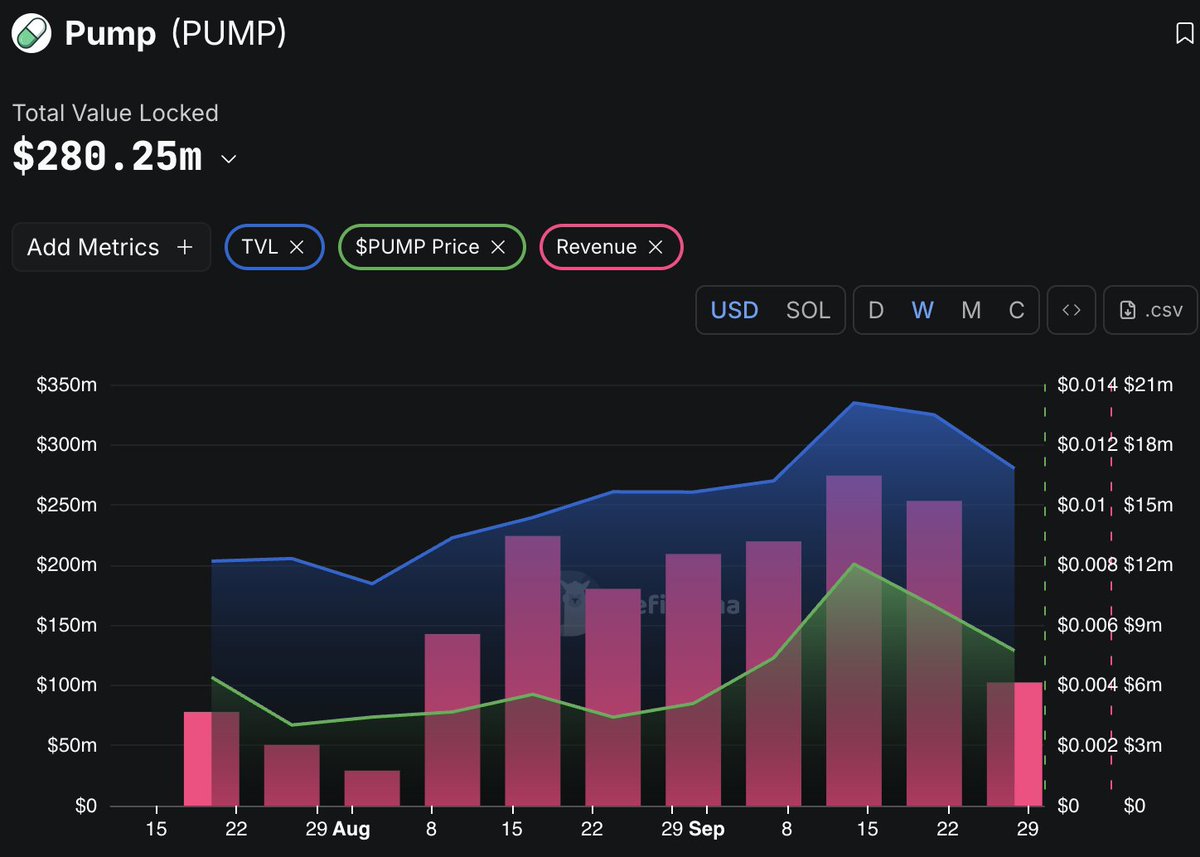Click the $0.008 price axis label

pyautogui.click(x=1086, y=565)
